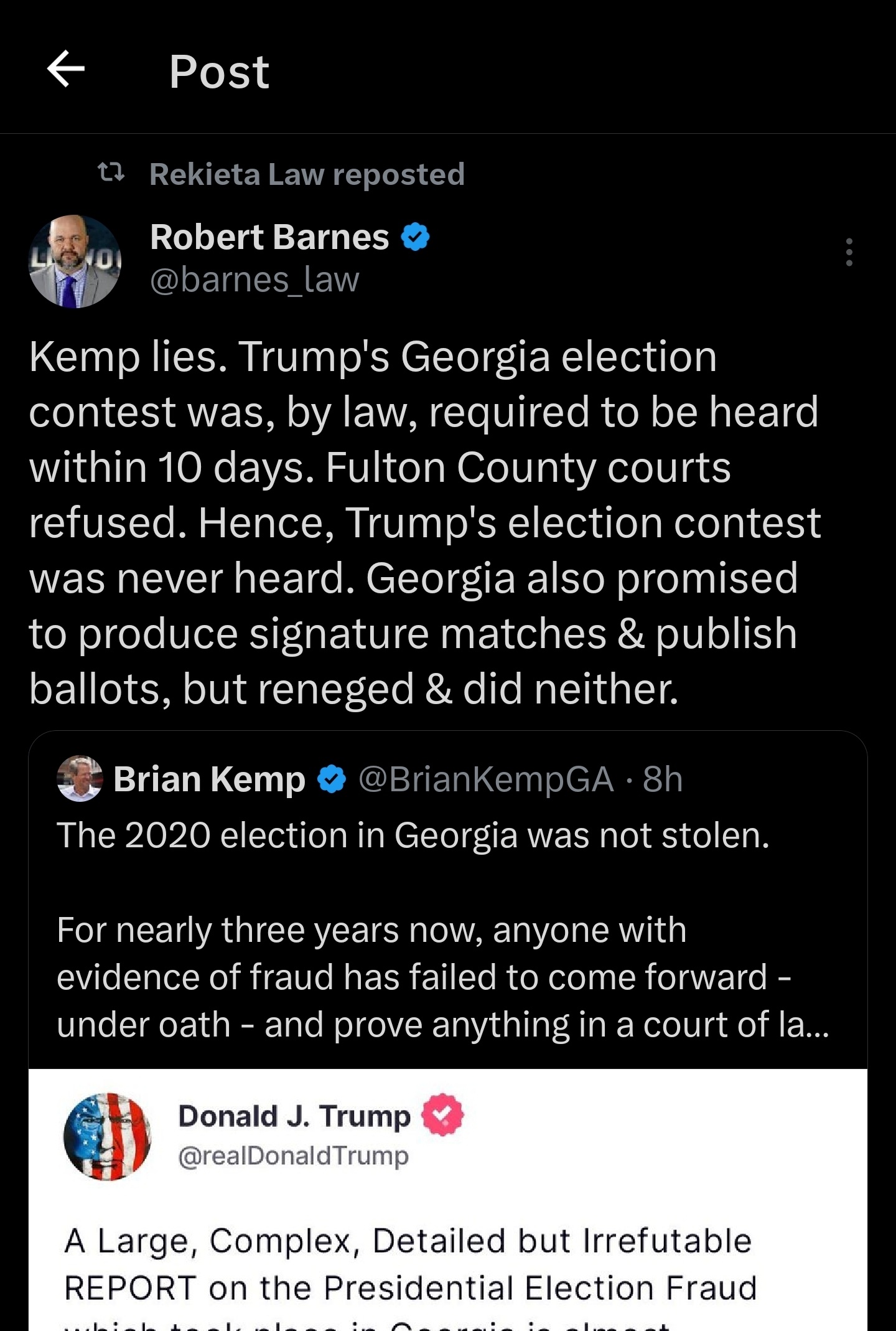Tap the back arrow icon
The image size is (896, 1331).
(x=66, y=69)
